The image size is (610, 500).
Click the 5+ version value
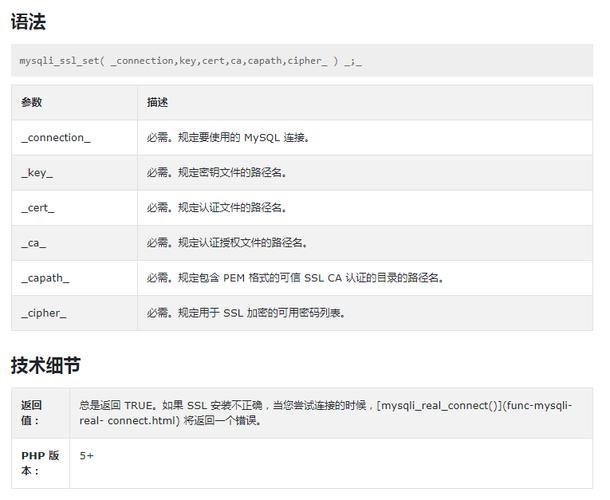coord(86,456)
